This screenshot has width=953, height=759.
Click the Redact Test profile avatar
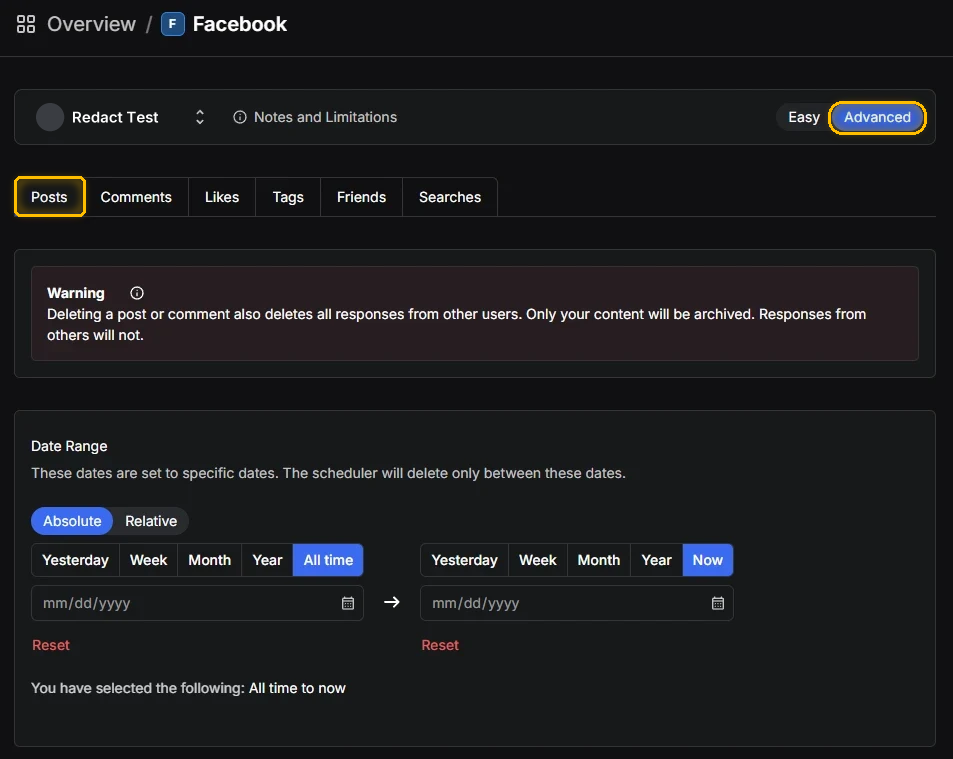(x=50, y=117)
